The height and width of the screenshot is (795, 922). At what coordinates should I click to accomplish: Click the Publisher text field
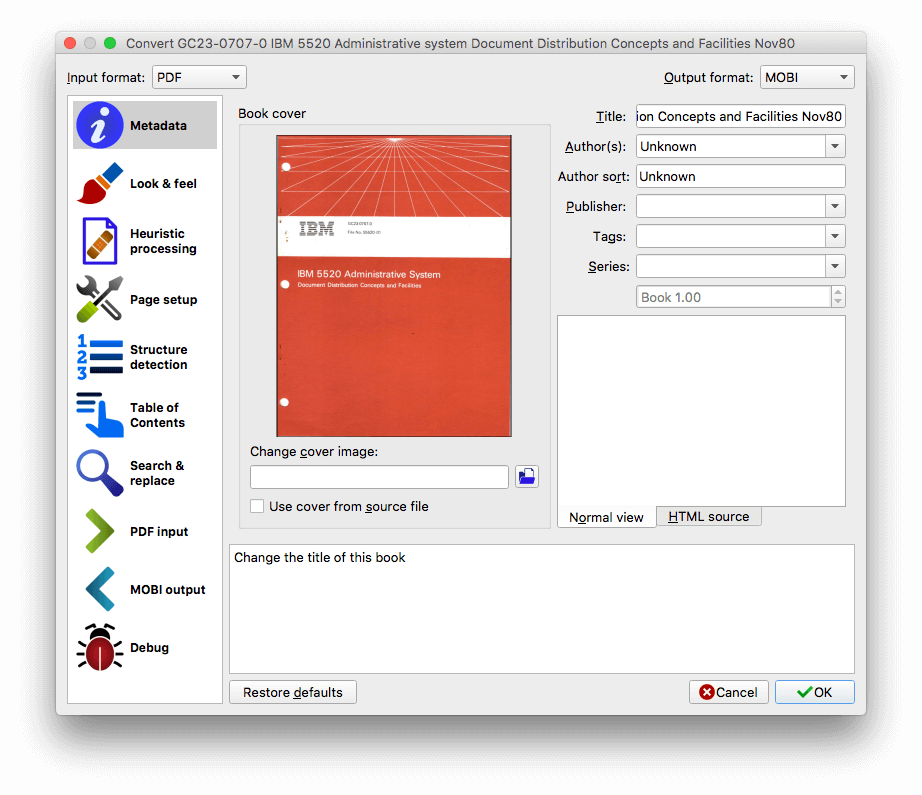click(x=731, y=206)
